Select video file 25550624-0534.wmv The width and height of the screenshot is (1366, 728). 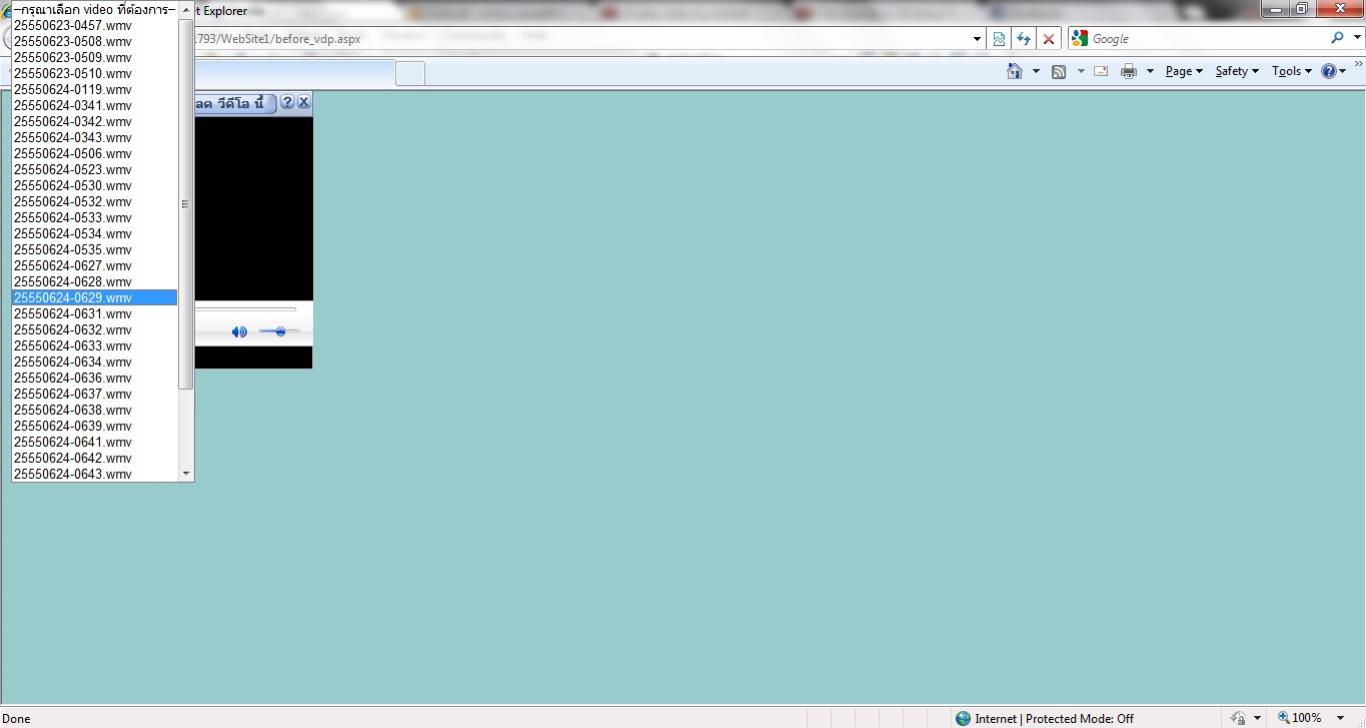pyautogui.click(x=95, y=233)
